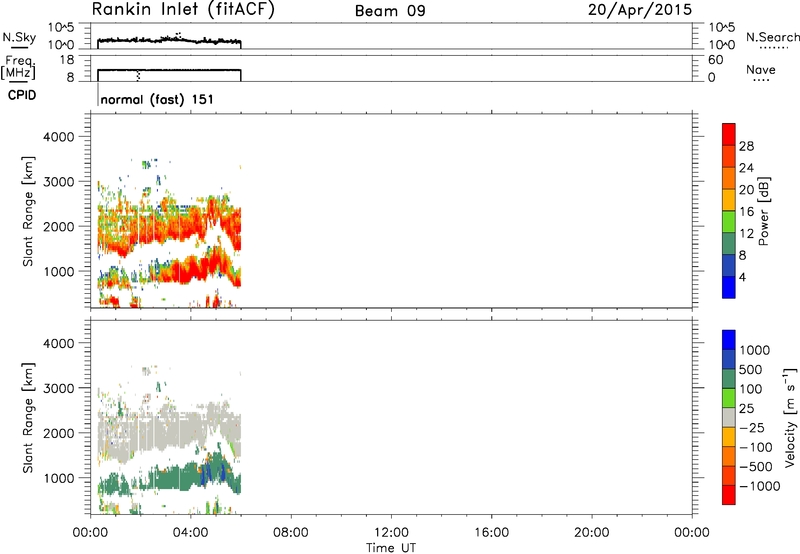Click the velocity colorbar "500" value
800x554 pixels.
point(753,369)
